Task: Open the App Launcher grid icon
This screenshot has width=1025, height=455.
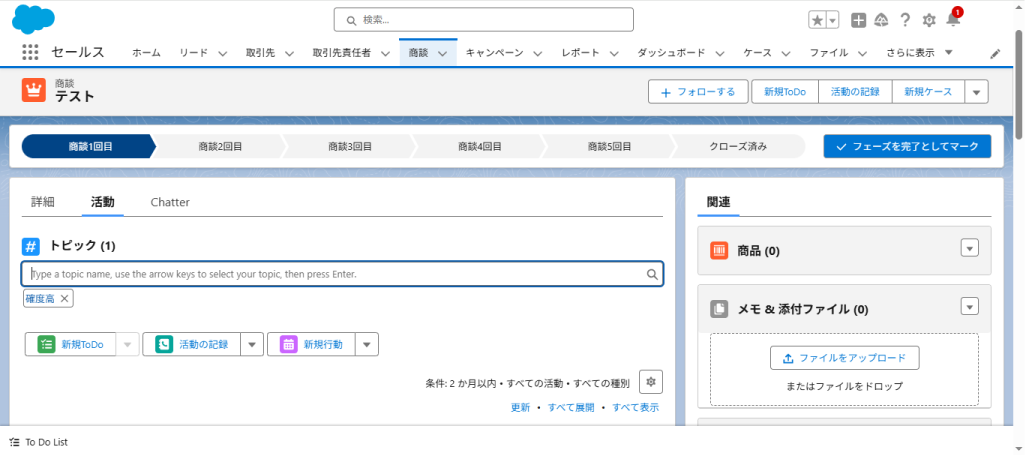Action: coord(30,53)
